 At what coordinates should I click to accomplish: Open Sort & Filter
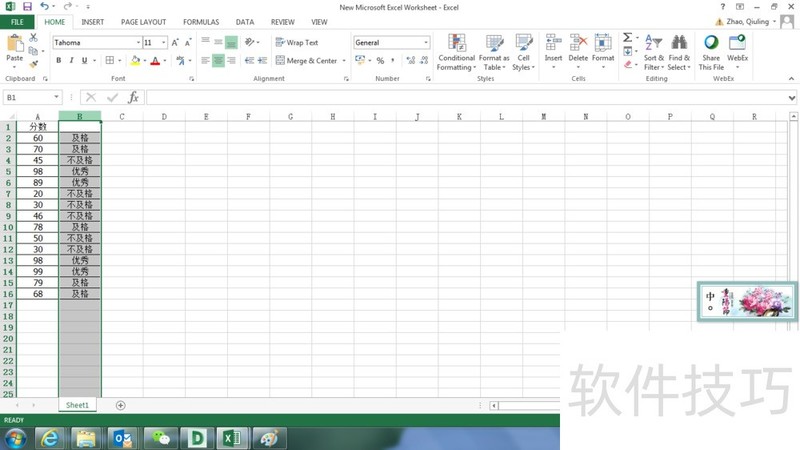pyautogui.click(x=654, y=52)
